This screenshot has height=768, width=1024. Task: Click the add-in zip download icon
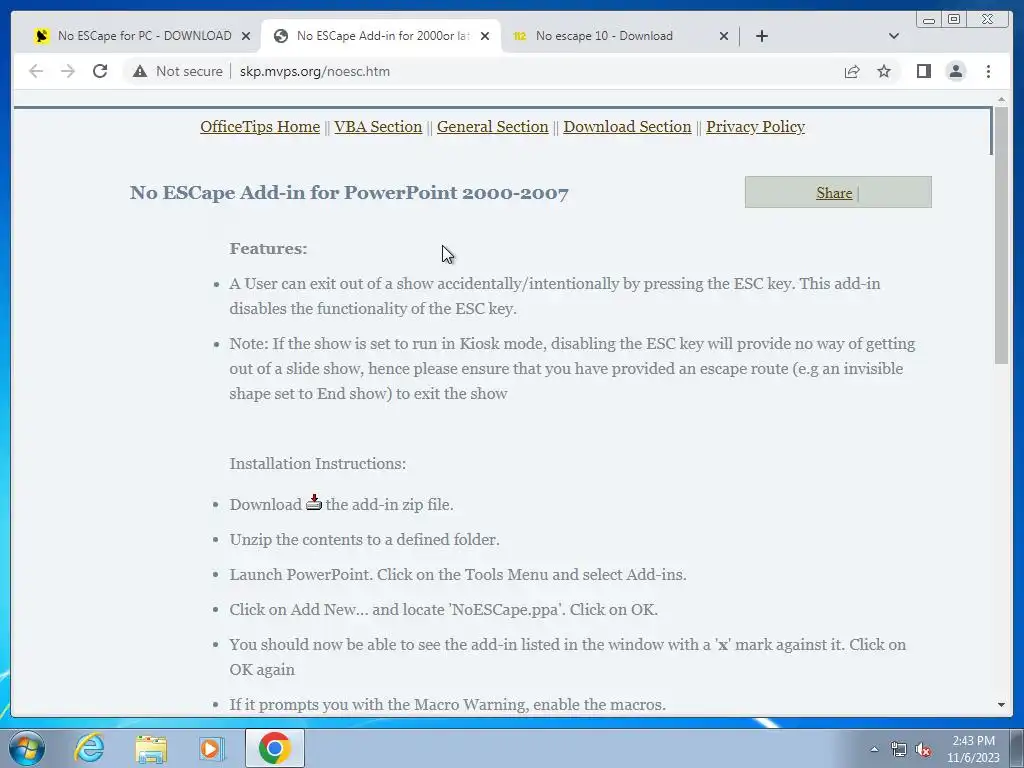(313, 502)
